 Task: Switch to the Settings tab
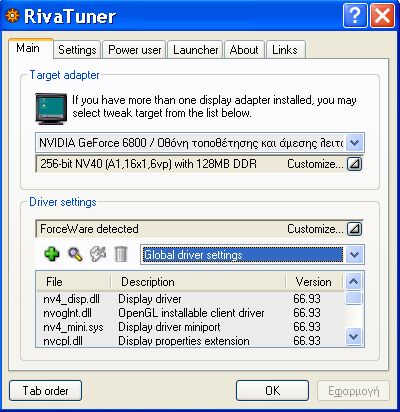(77, 50)
